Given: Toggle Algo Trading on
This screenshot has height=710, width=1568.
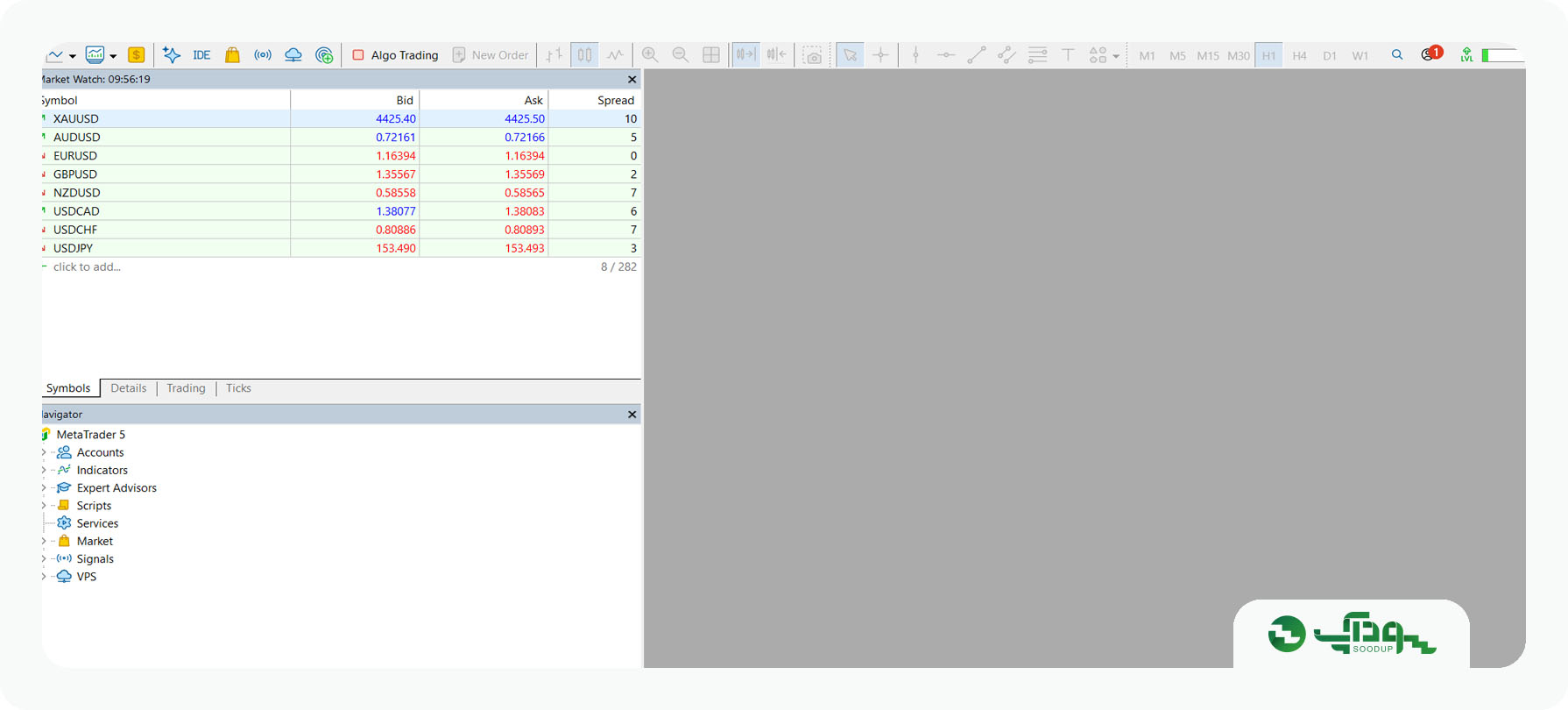Looking at the screenshot, I should click(395, 55).
